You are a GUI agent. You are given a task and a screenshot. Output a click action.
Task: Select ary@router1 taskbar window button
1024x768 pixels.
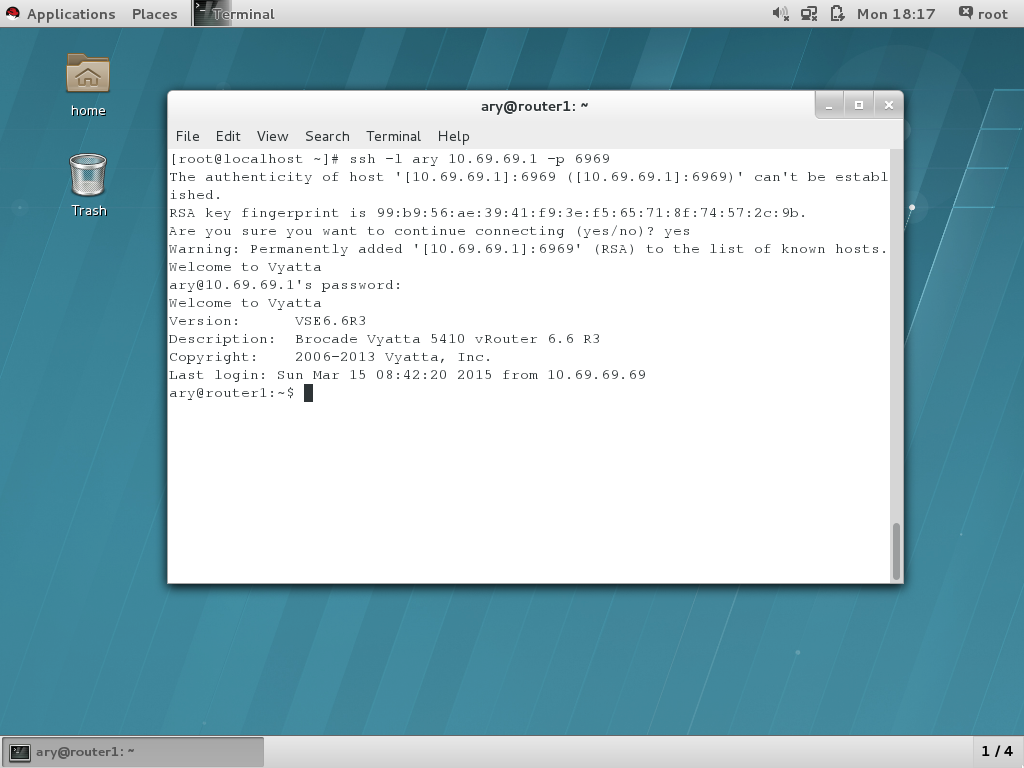[133, 752]
